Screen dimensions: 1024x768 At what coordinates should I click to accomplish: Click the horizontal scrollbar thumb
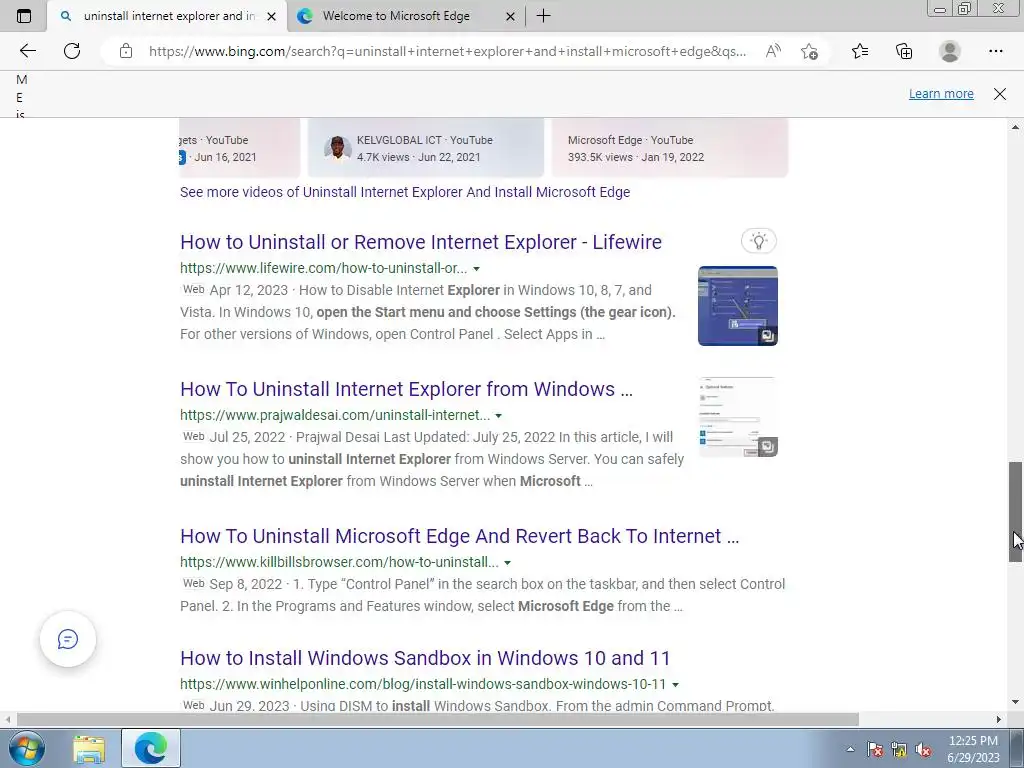pyautogui.click(x=438, y=719)
